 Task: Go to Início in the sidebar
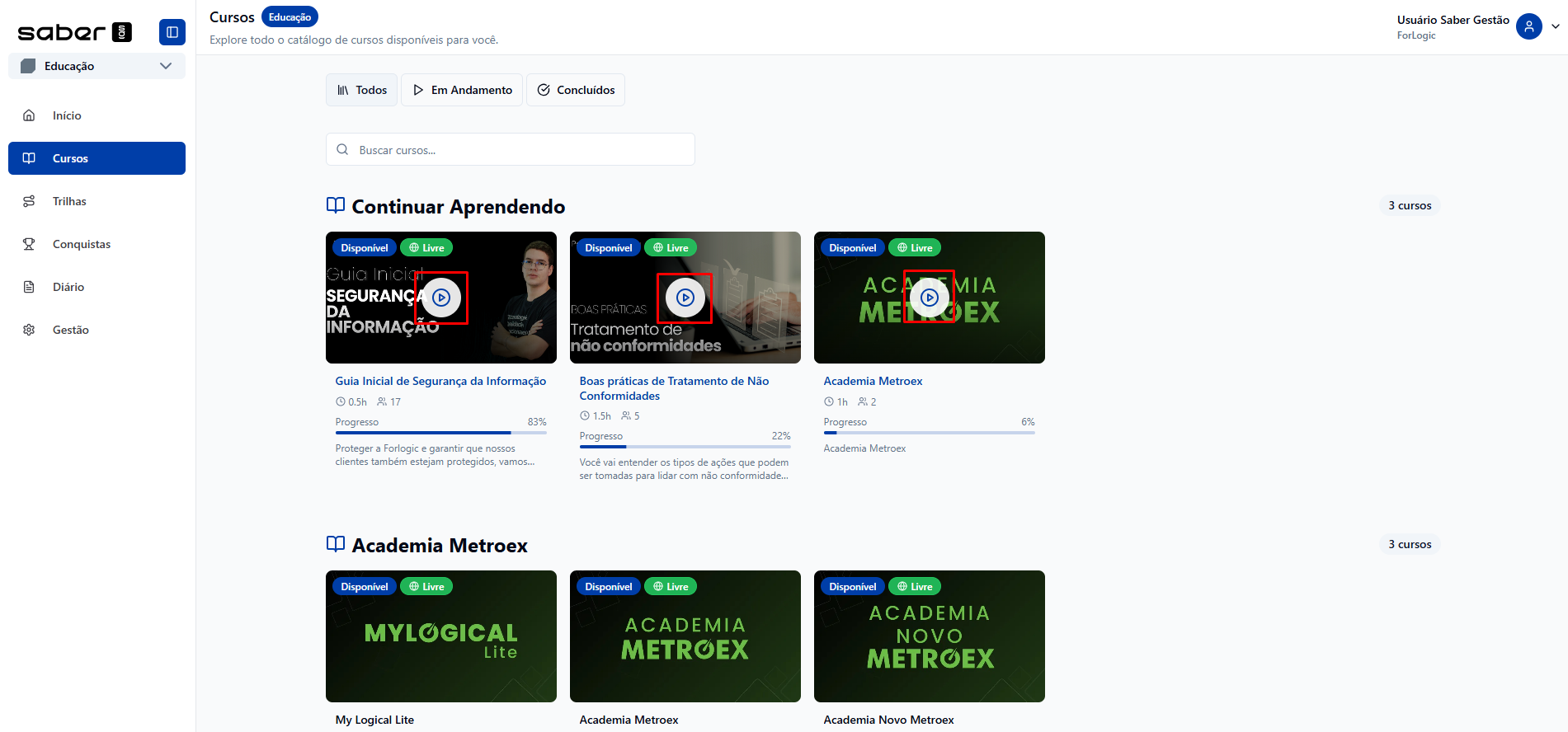[67, 115]
